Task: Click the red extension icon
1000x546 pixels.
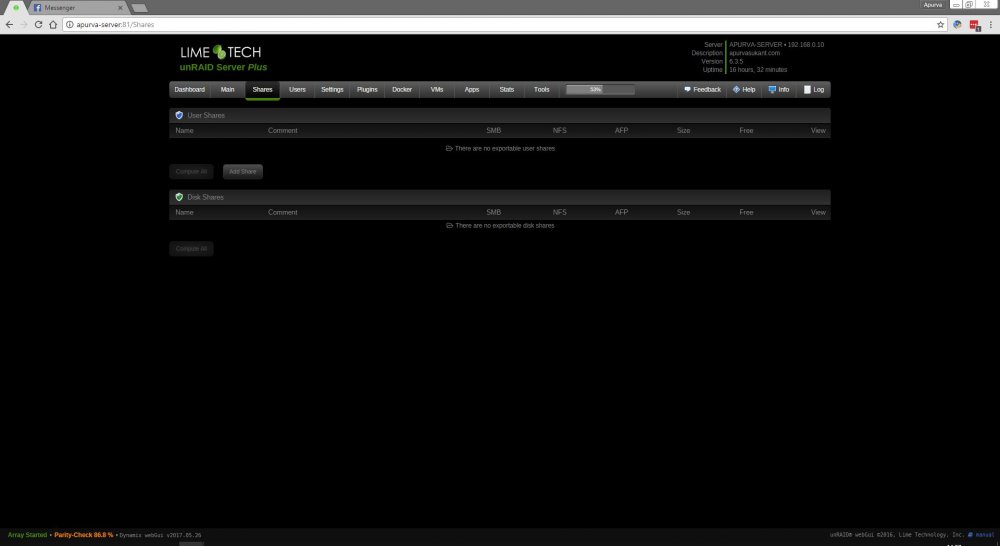Action: (974, 26)
